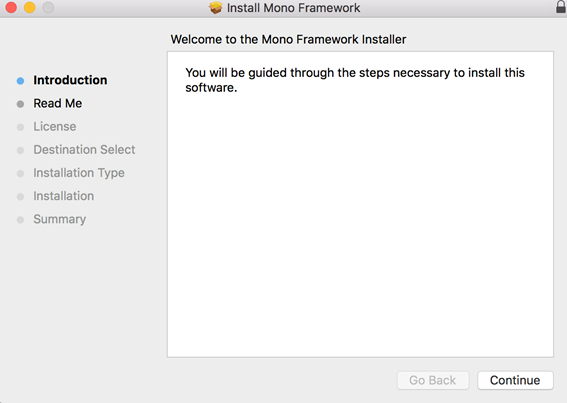Click the package icon in title bar
Screen dimensions: 567x403
click(216, 8)
